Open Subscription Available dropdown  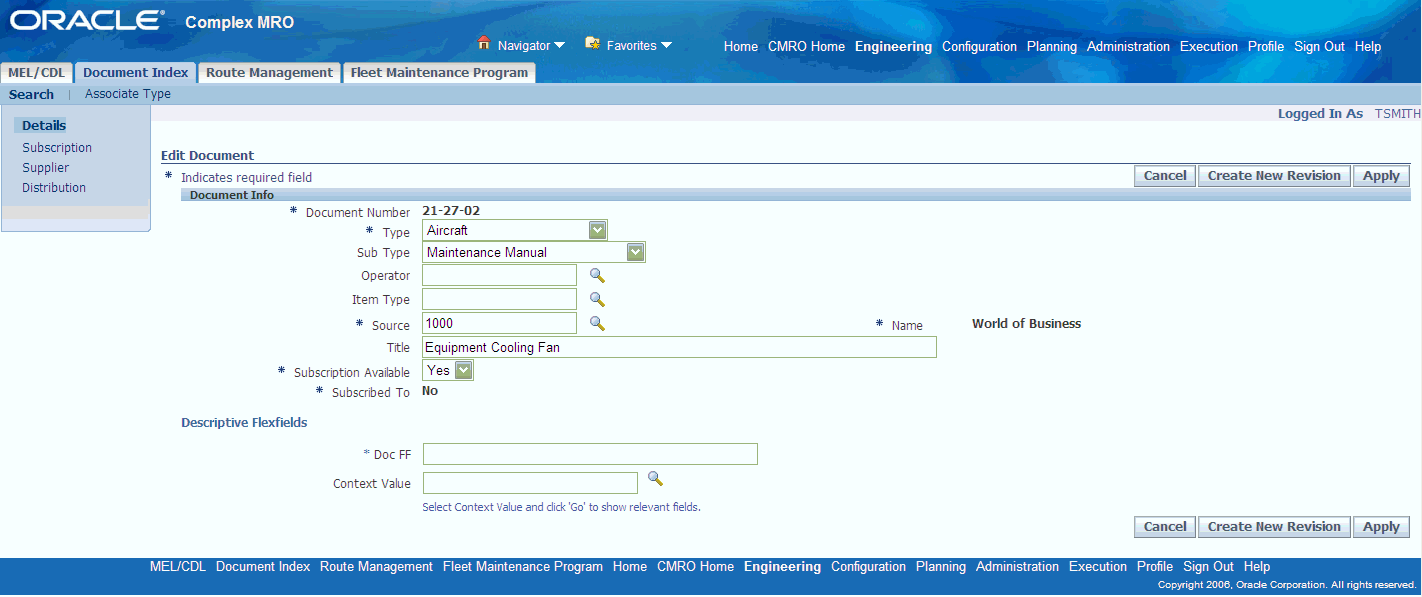[x=448, y=370]
